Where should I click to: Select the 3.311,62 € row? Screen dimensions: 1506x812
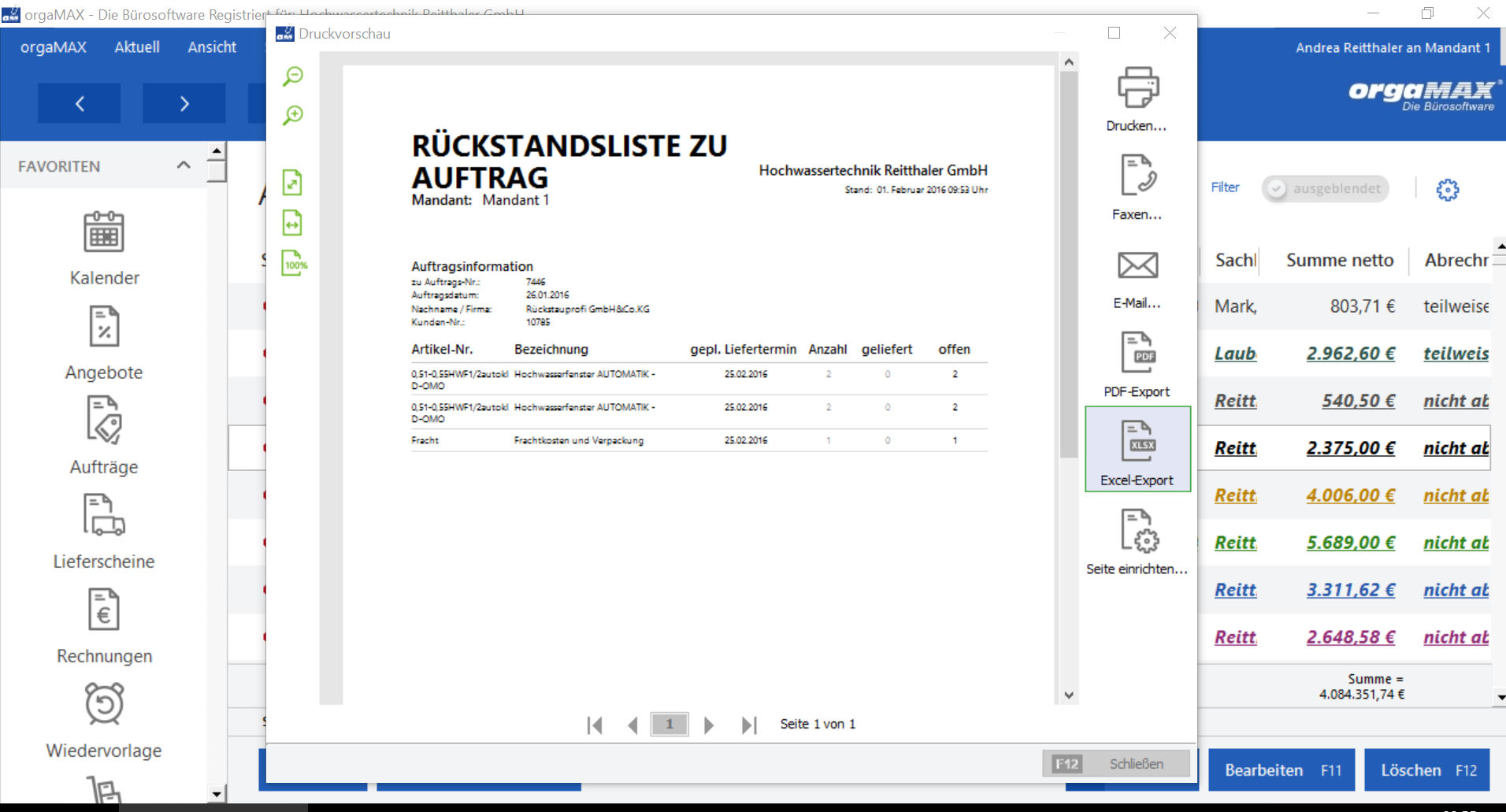point(1343,590)
